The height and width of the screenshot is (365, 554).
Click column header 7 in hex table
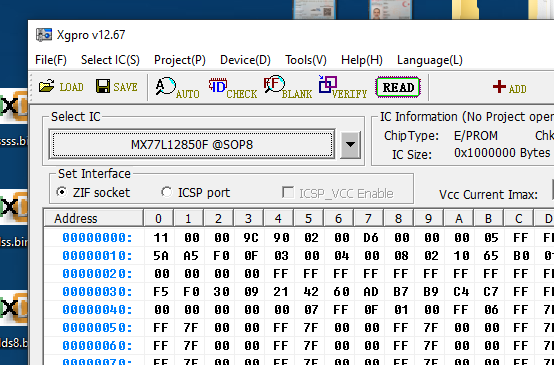pyautogui.click(x=368, y=218)
